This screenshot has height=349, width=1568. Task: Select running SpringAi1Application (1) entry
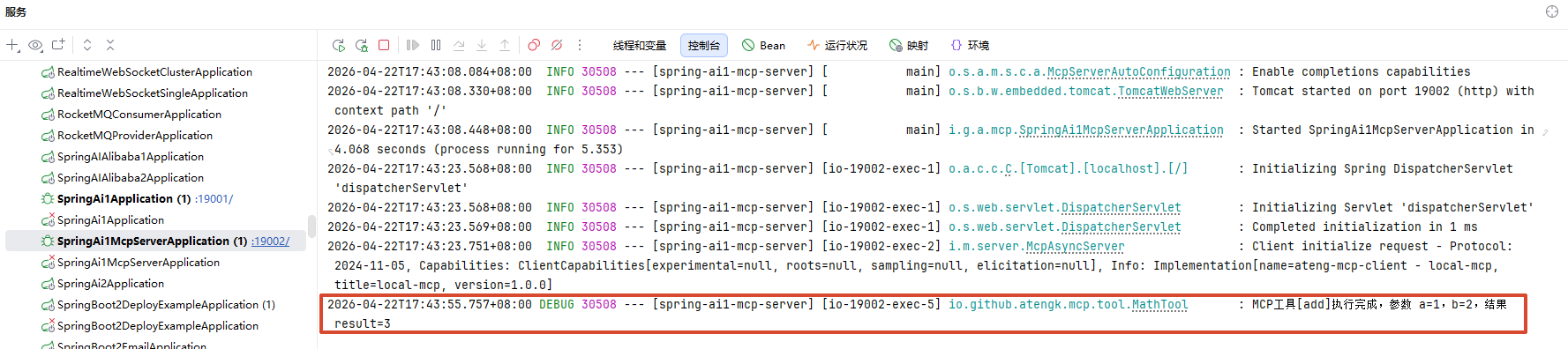click(124, 199)
